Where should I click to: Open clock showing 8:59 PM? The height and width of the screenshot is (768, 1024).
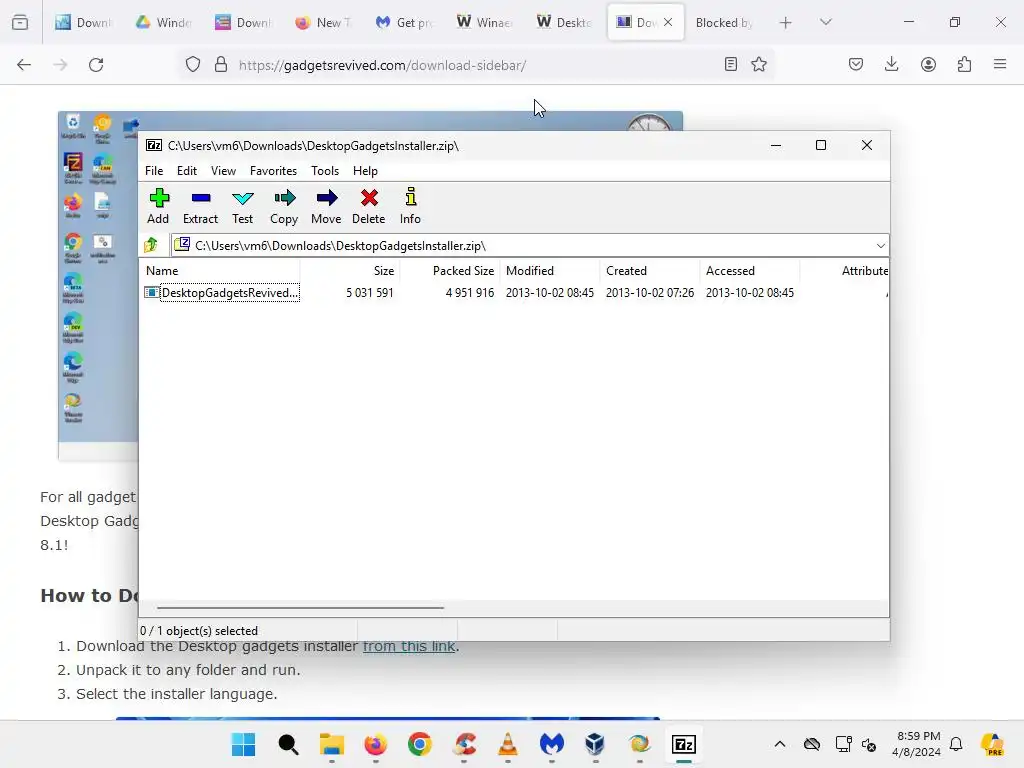(x=916, y=744)
